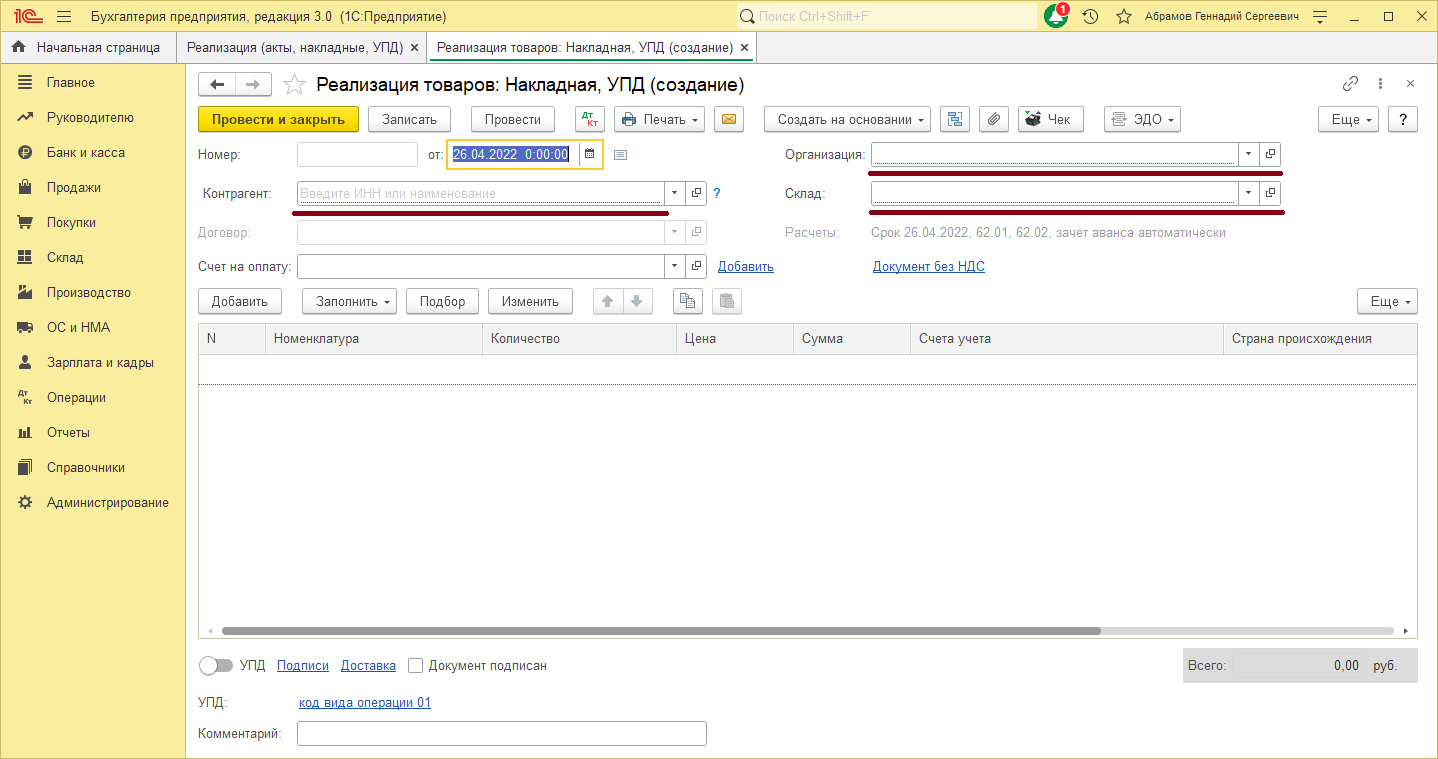Screen dimensions: 1438x759
Task: Click the document structure icon beside Создать на основании
Action: click(x=955, y=119)
